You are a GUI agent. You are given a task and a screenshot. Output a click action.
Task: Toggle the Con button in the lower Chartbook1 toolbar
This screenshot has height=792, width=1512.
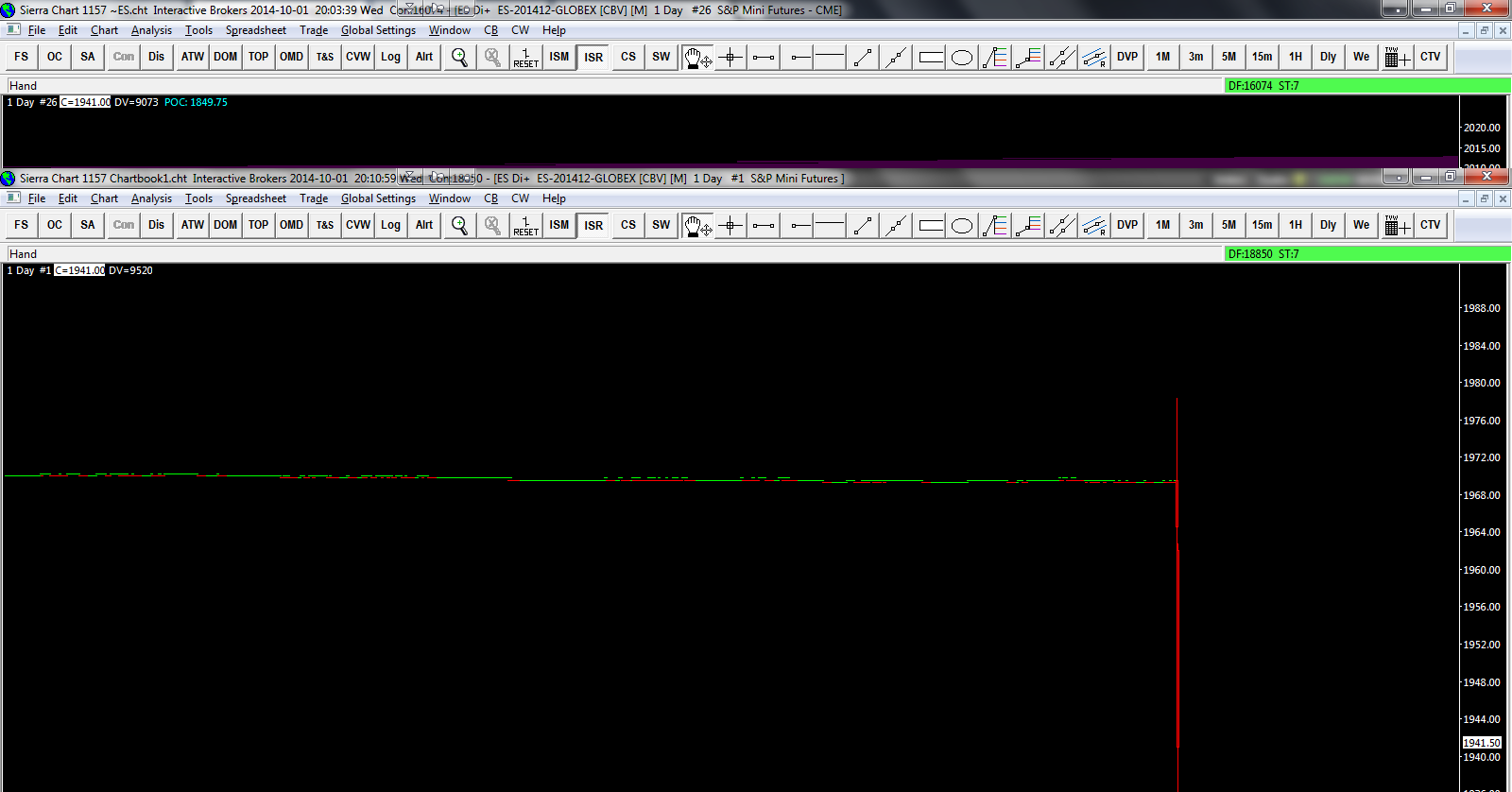[x=124, y=225]
